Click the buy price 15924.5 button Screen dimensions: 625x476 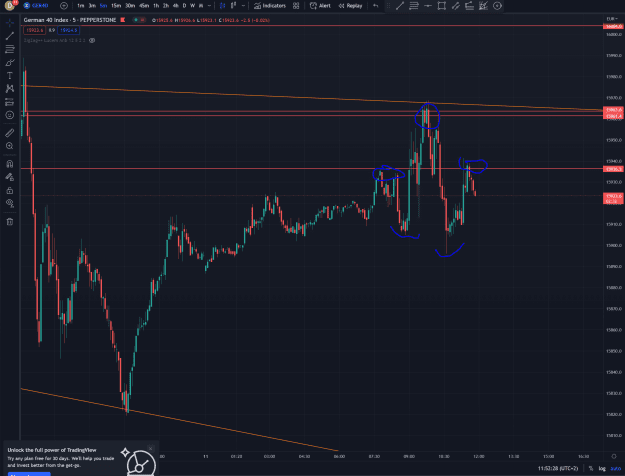(69, 30)
